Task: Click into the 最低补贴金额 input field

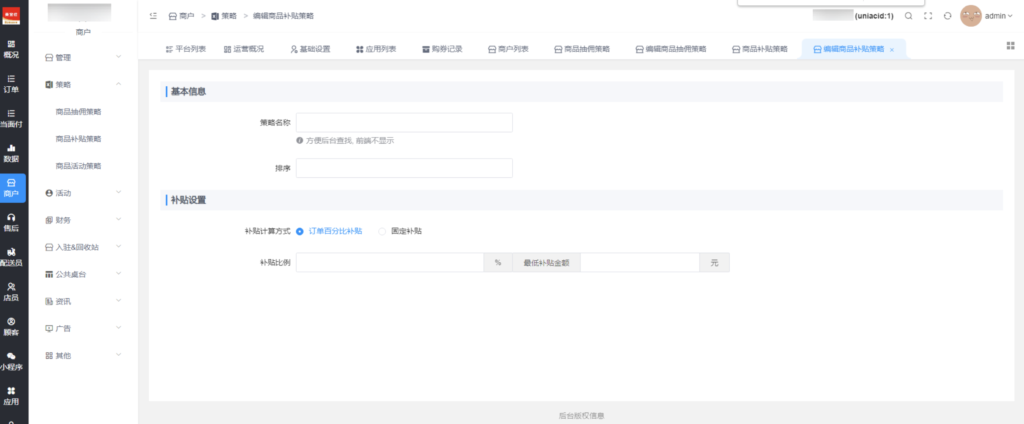Action: click(x=640, y=263)
